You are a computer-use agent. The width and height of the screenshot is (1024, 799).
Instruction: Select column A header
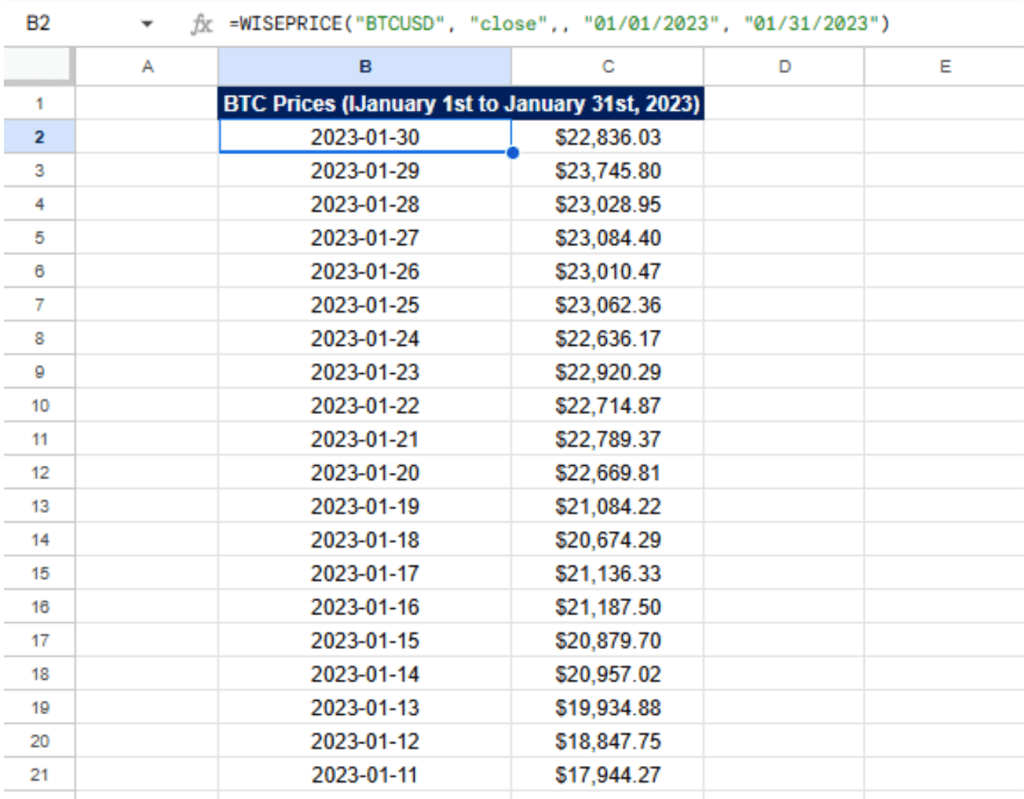click(x=147, y=67)
